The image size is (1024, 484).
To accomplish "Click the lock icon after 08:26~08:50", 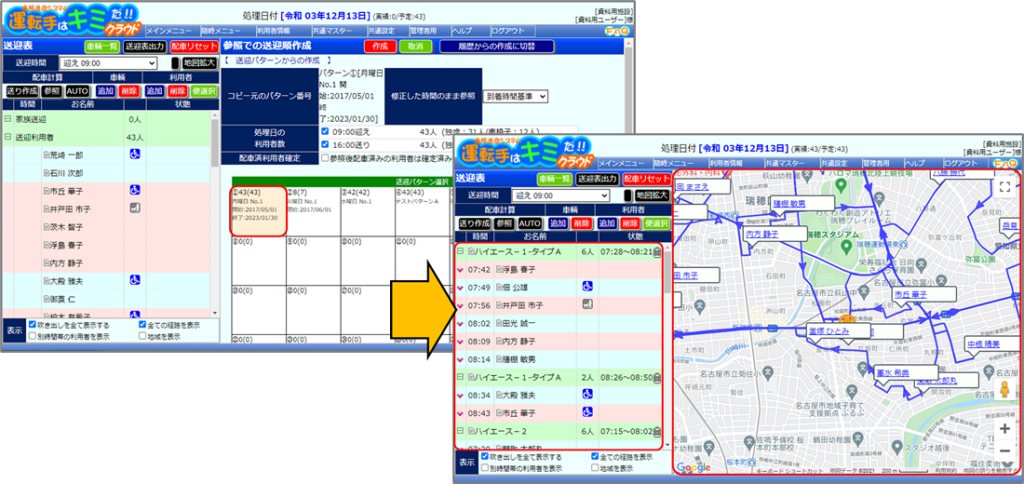I will [x=657, y=378].
